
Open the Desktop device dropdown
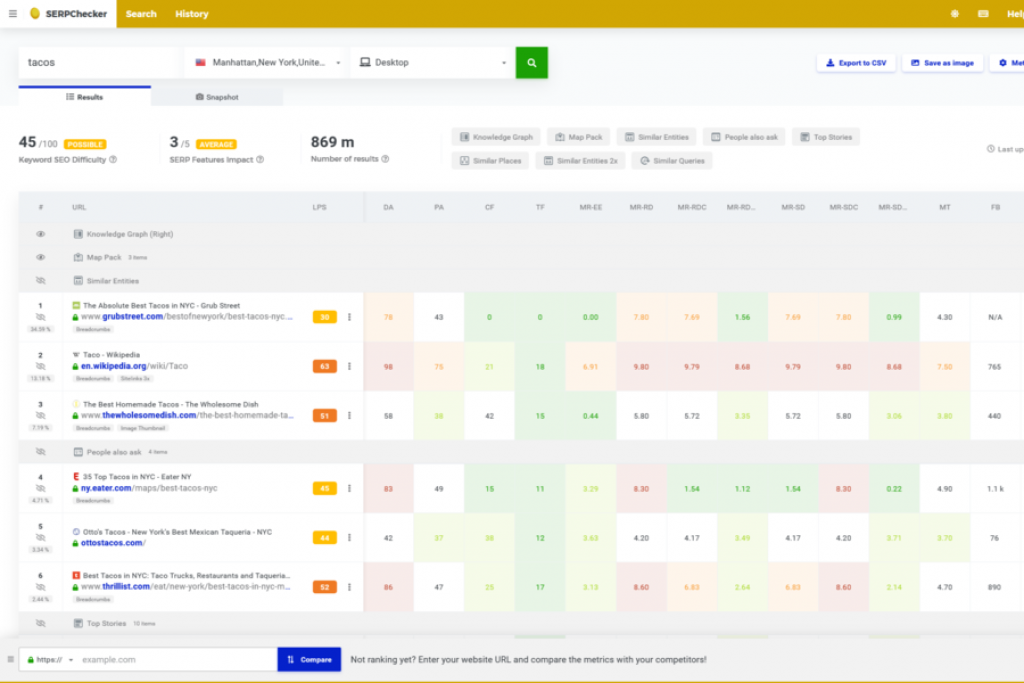[432, 63]
